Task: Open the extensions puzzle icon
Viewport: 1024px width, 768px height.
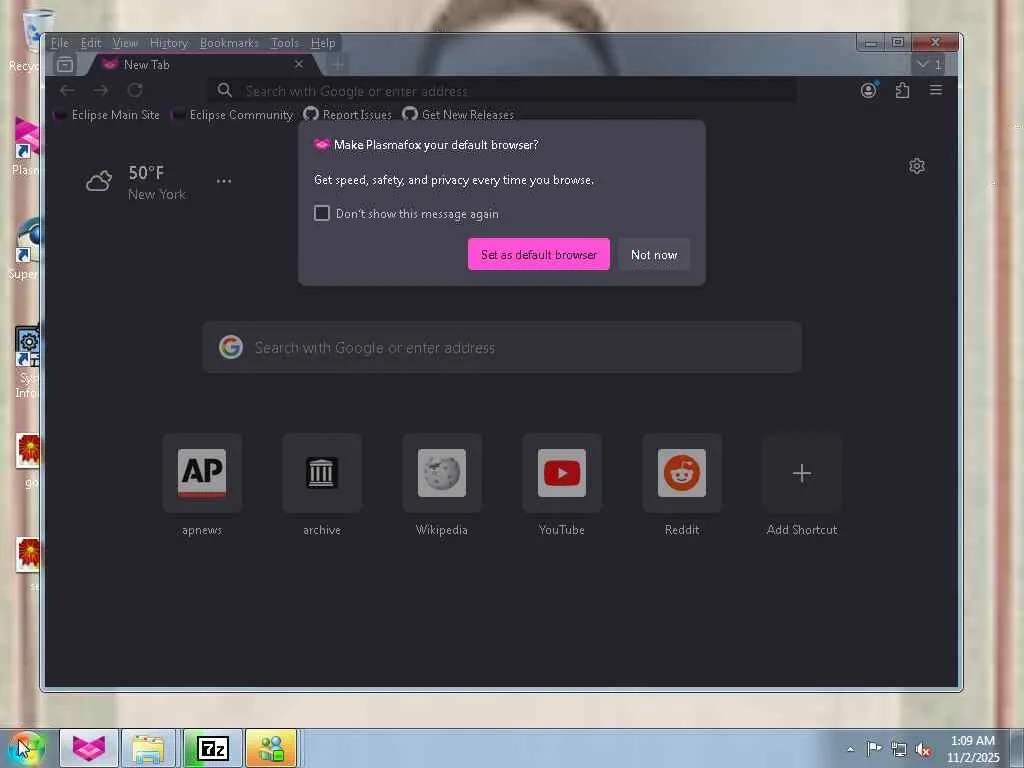Action: 903,90
